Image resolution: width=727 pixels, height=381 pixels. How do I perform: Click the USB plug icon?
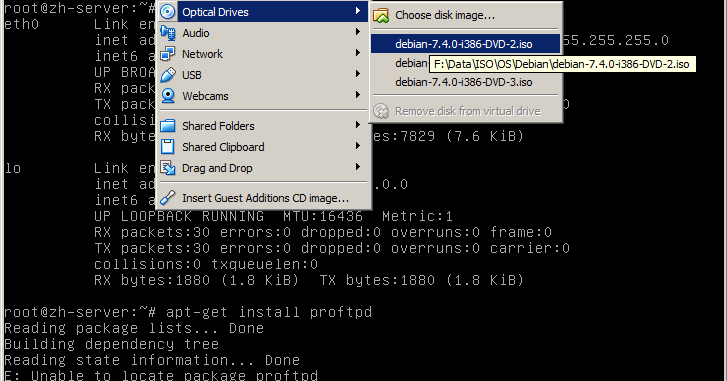pyautogui.click(x=167, y=75)
